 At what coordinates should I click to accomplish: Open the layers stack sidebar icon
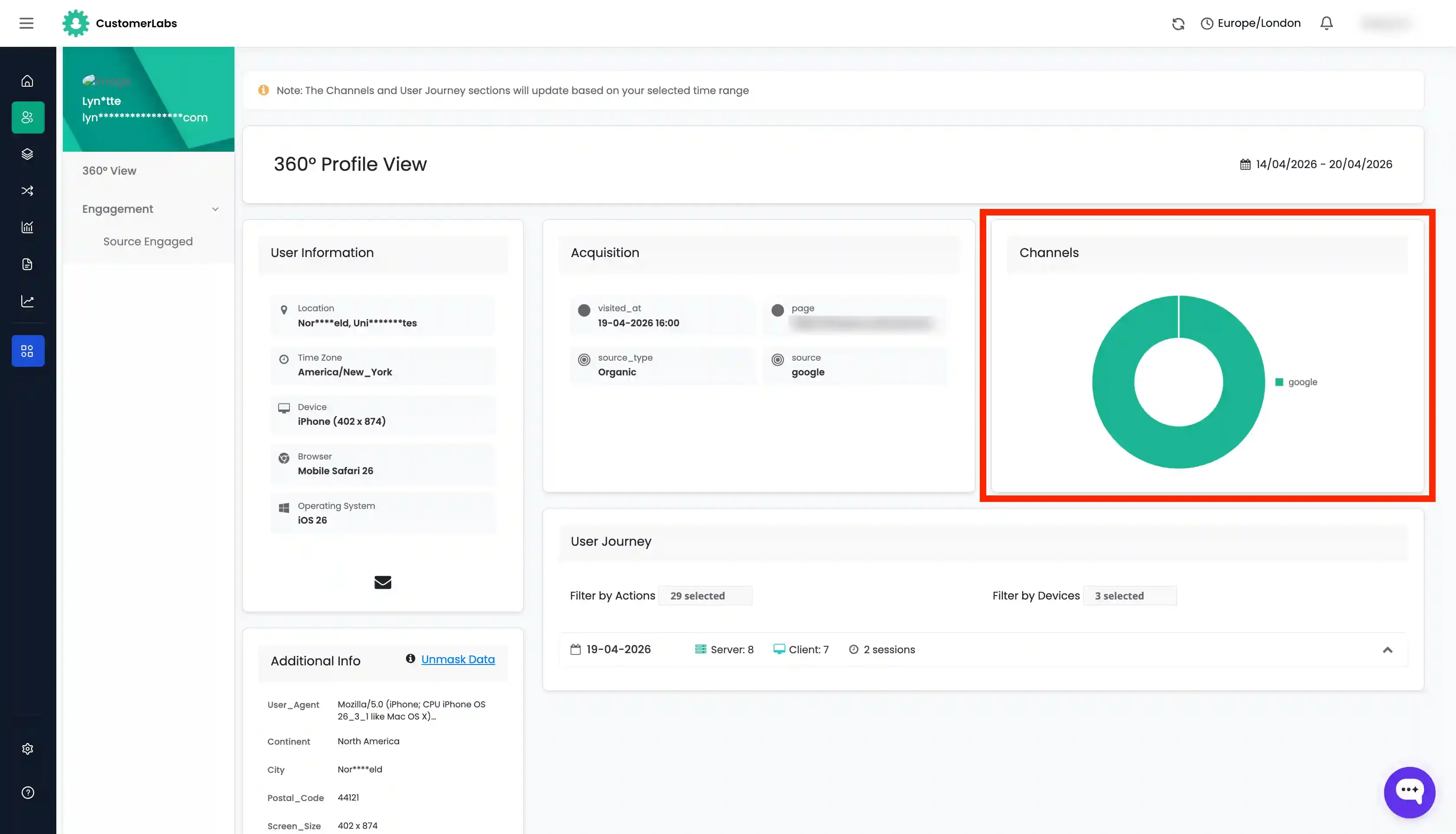click(27, 154)
